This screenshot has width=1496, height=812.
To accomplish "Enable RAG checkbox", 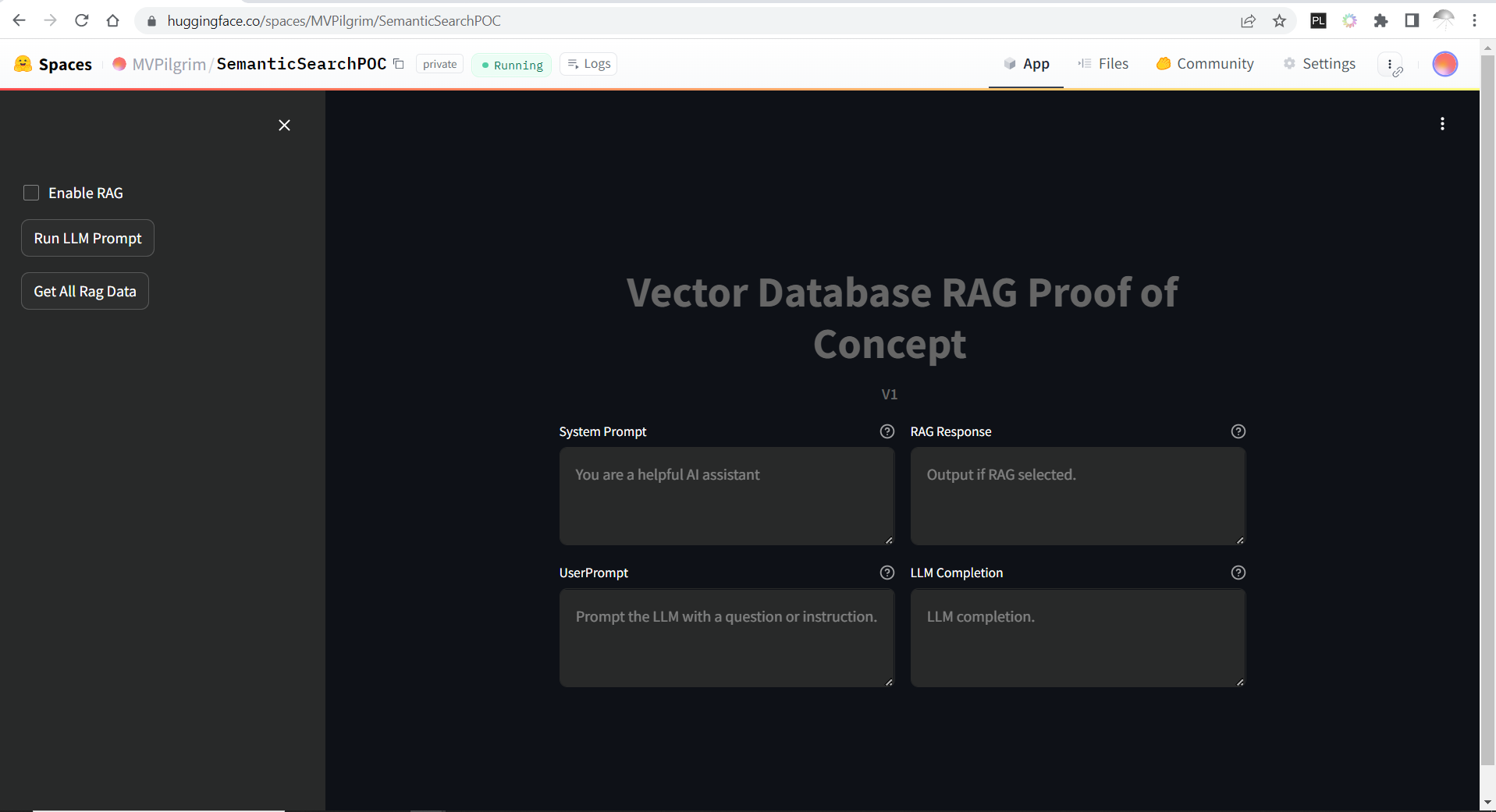I will [31, 193].
